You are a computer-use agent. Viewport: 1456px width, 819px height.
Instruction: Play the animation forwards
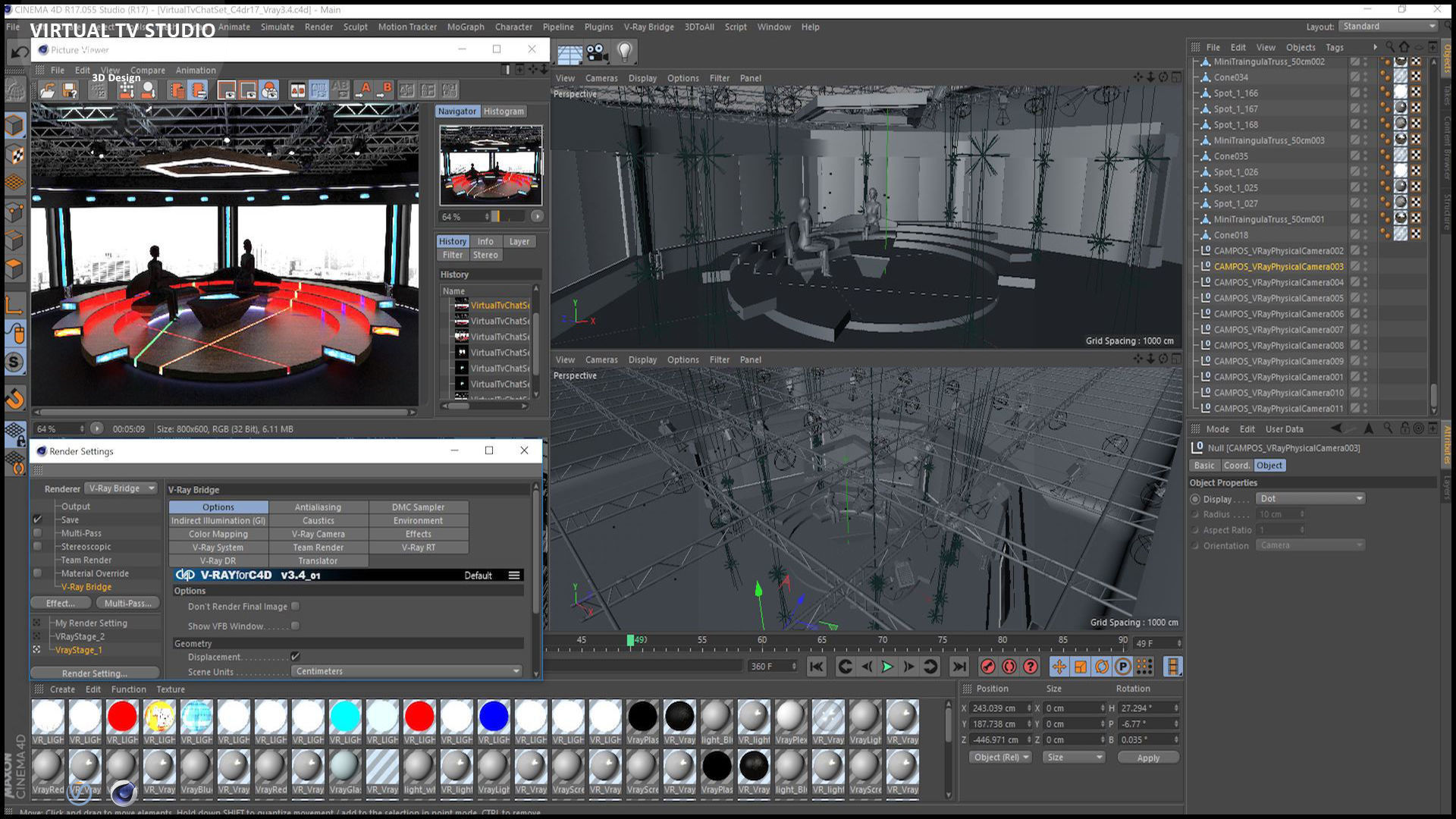[x=887, y=667]
